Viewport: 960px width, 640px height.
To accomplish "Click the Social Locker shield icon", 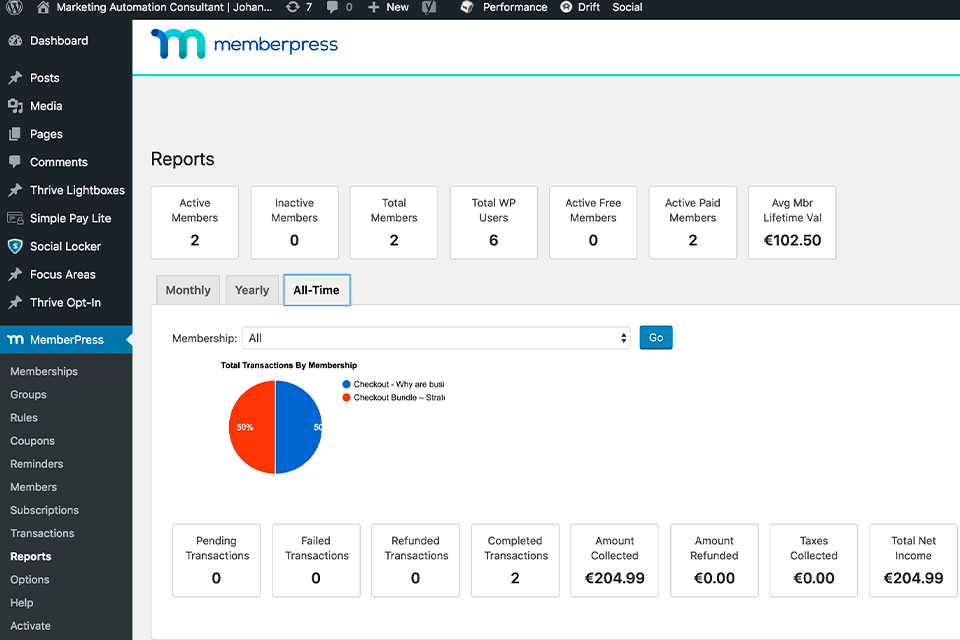I will click(x=15, y=246).
